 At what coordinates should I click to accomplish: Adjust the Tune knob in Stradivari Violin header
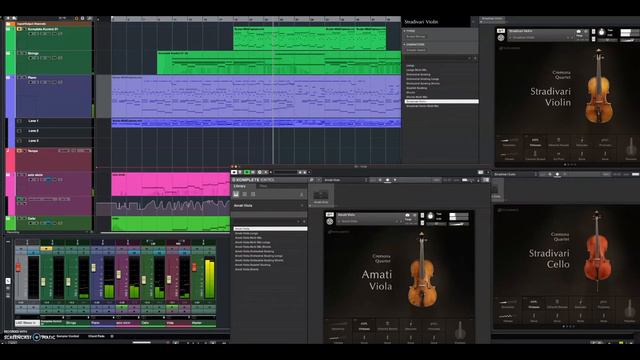click(601, 32)
